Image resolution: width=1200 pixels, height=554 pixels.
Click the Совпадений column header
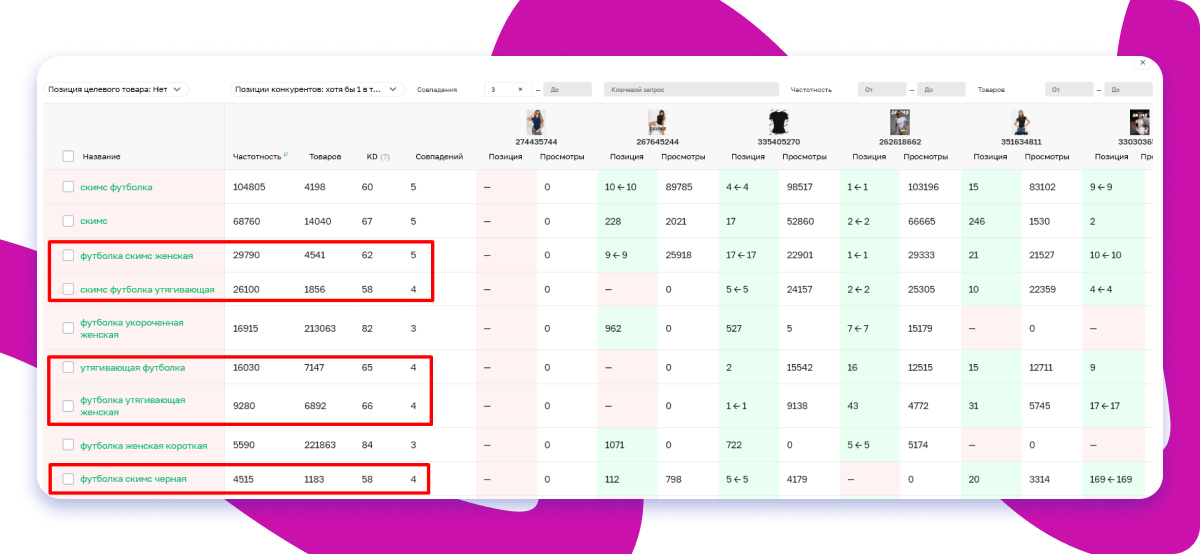(439, 157)
